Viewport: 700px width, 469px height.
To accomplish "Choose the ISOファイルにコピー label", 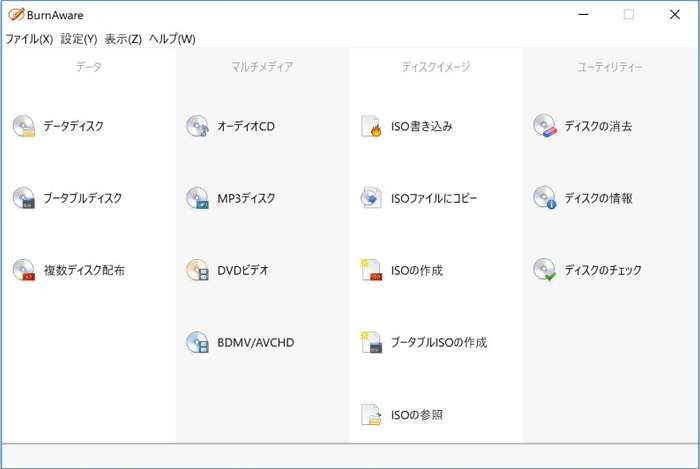I will pyautogui.click(x=434, y=198).
